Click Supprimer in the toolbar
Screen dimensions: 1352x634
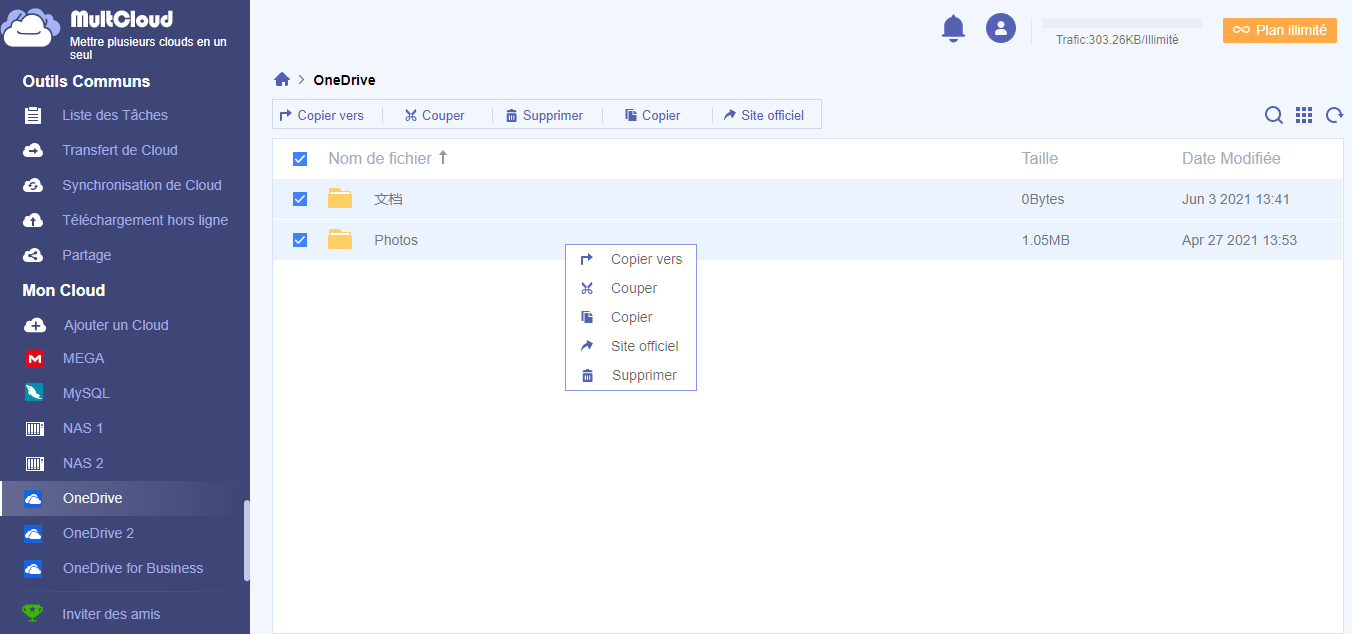click(x=544, y=115)
